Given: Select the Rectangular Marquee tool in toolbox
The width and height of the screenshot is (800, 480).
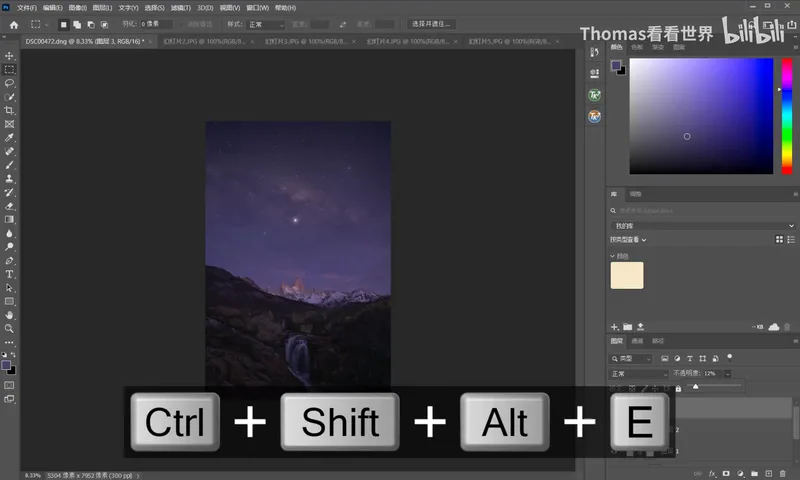Looking at the screenshot, I should (9, 69).
